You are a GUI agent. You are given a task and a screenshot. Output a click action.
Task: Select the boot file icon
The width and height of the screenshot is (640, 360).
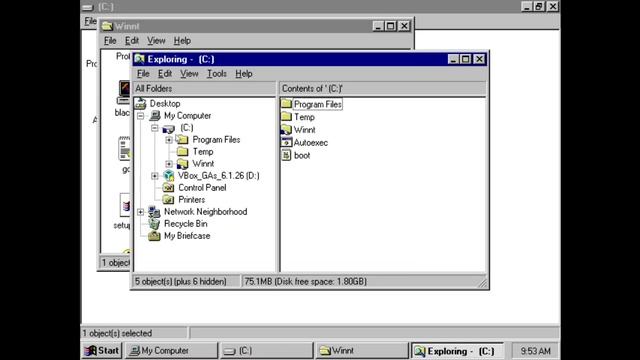[287, 156]
